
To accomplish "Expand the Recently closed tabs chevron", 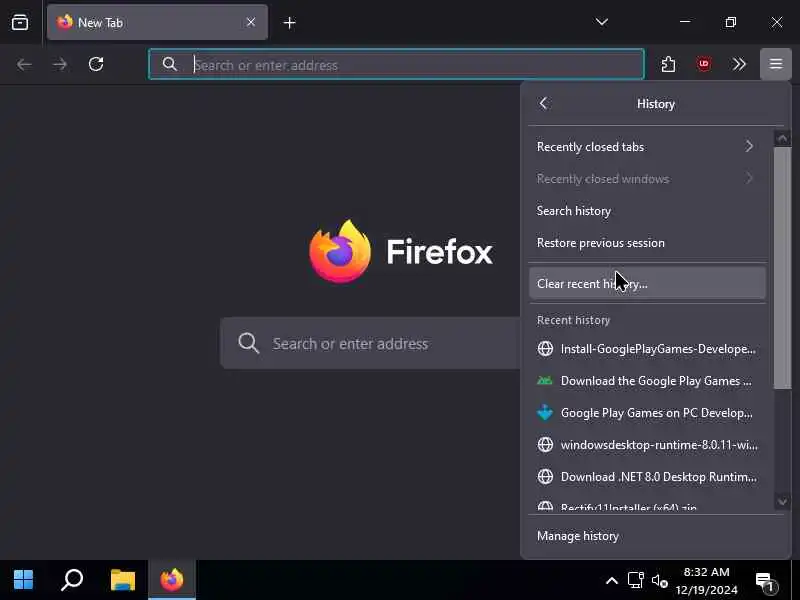I will click(x=749, y=146).
